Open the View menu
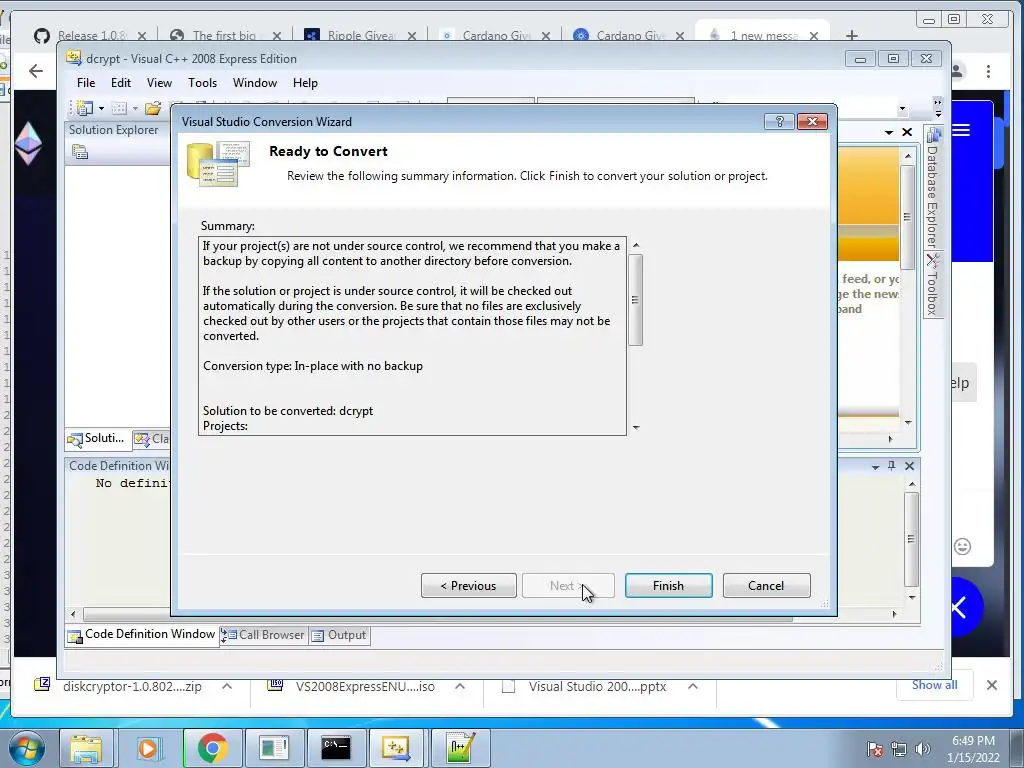1024x768 pixels. [159, 83]
